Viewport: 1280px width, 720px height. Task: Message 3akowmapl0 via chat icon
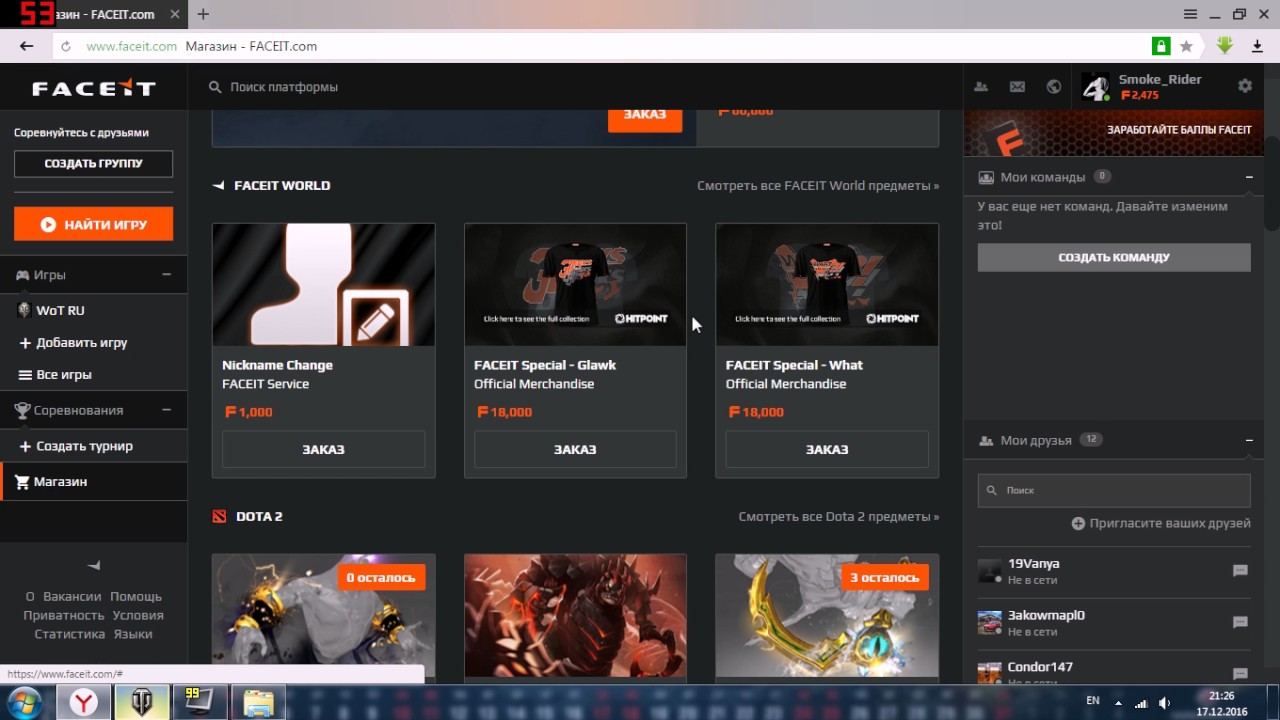1240,622
